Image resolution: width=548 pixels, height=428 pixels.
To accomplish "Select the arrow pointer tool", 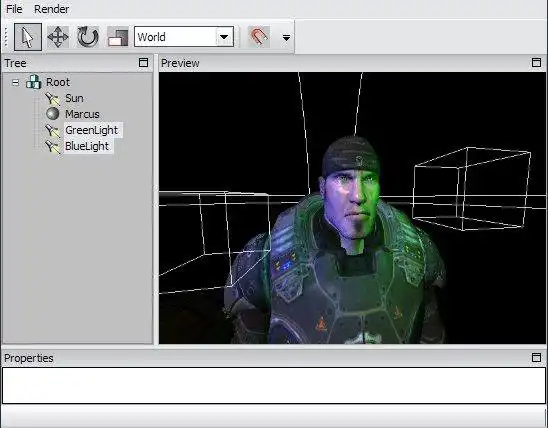I will point(28,37).
